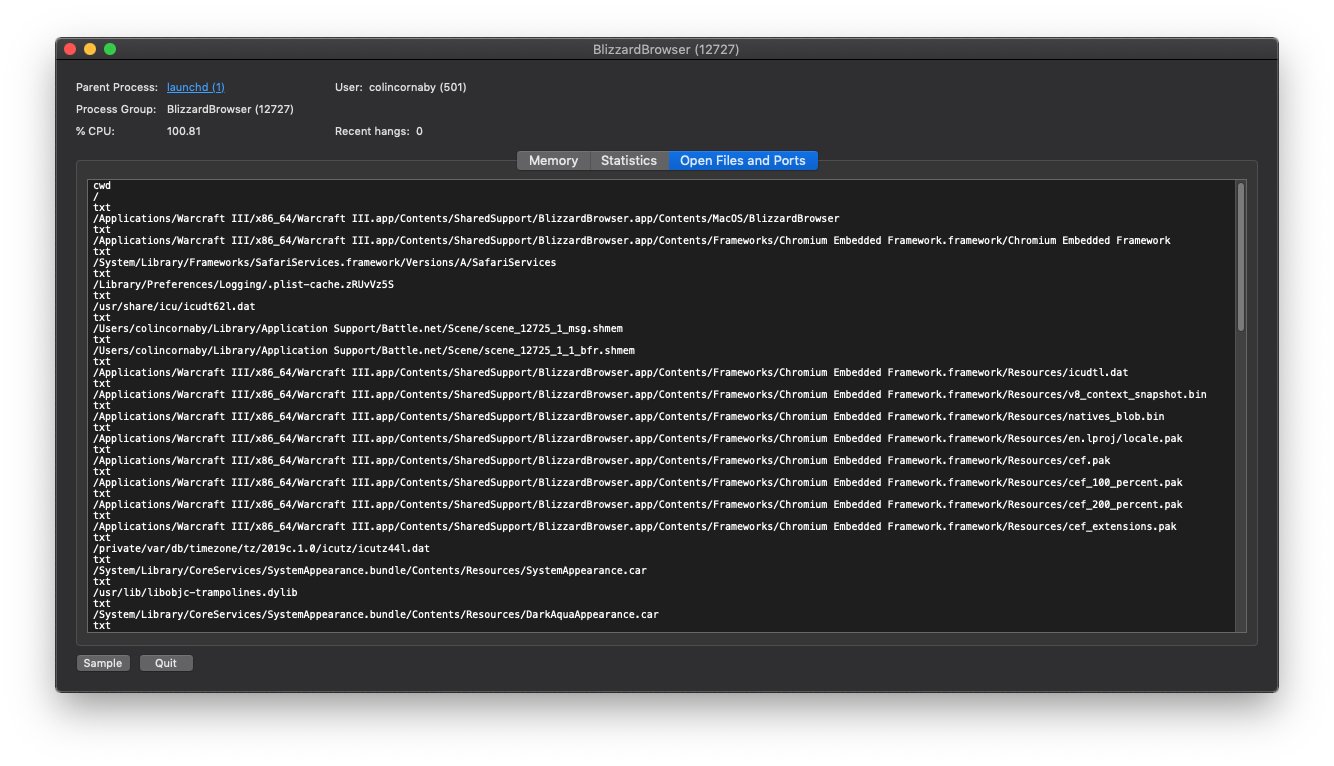Click the window title BlizzardBrowser (12727)

coord(666,49)
